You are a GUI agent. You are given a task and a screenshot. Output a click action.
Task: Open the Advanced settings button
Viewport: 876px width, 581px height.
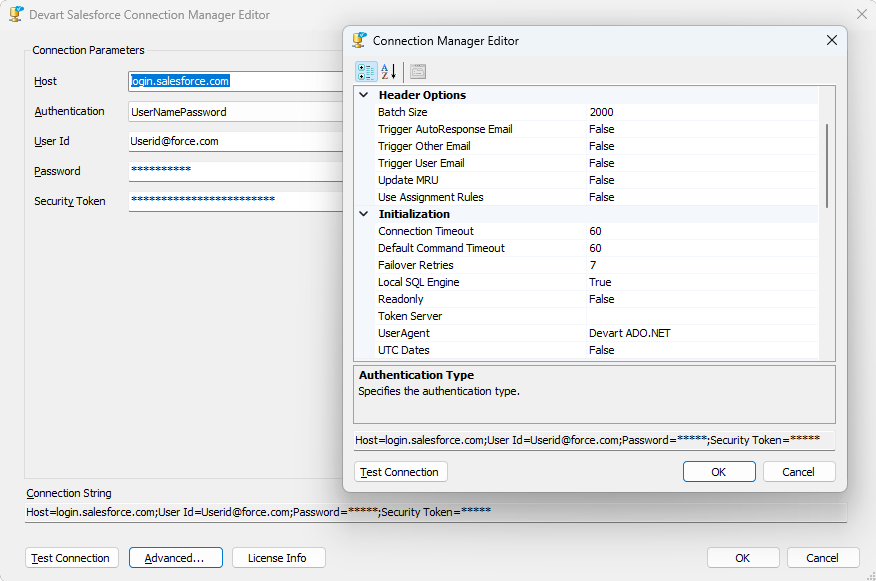coord(174,558)
